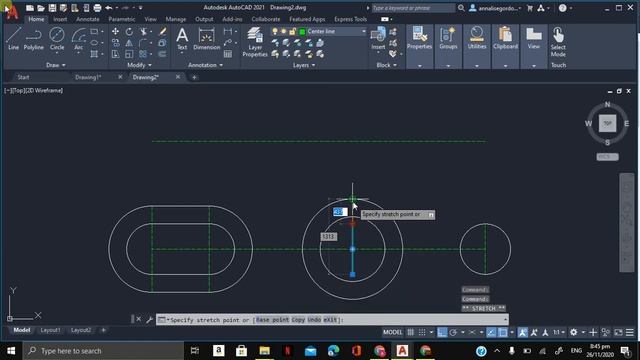Viewport: 640px width, 360px height.
Task: Select the Arc tool
Action: 78,39
